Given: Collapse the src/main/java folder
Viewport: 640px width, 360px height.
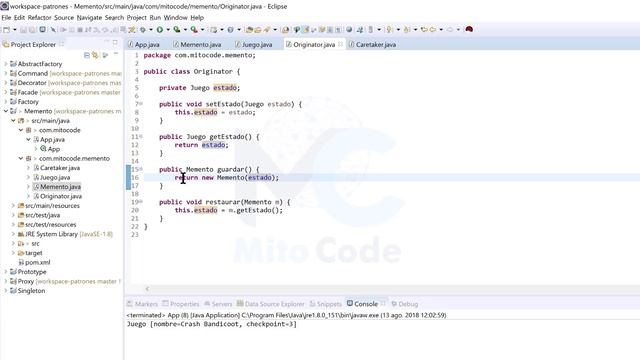Looking at the screenshot, I should [x=13, y=120].
